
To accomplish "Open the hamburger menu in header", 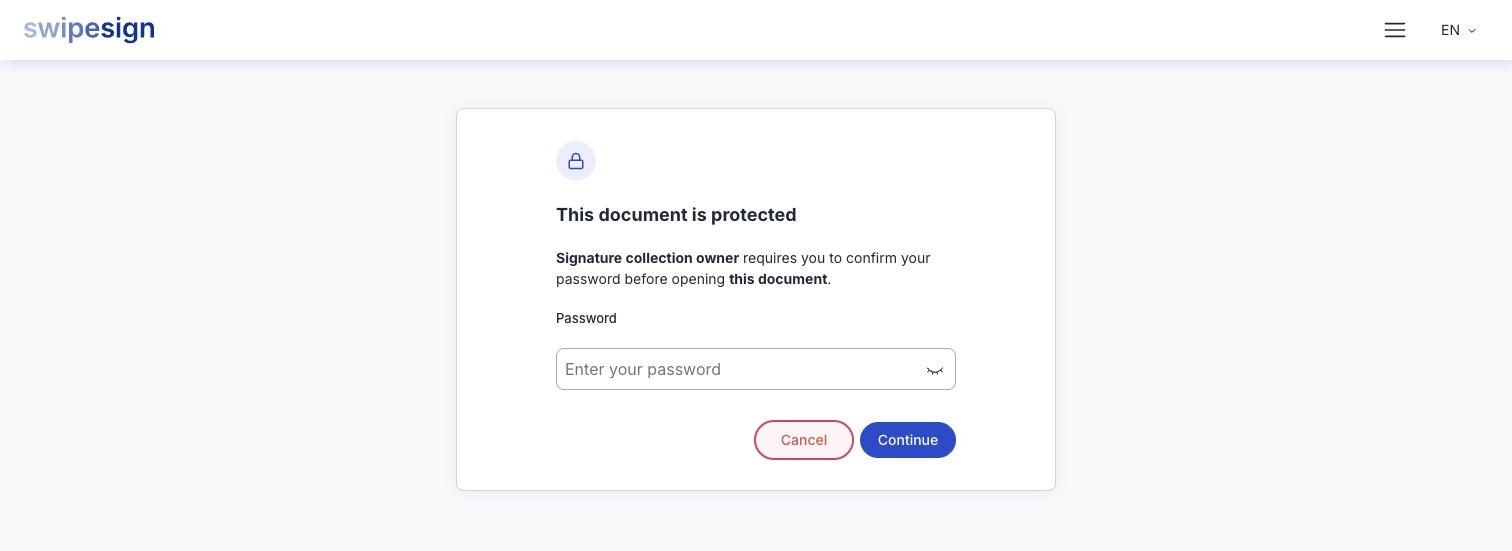I will pyautogui.click(x=1395, y=30).
